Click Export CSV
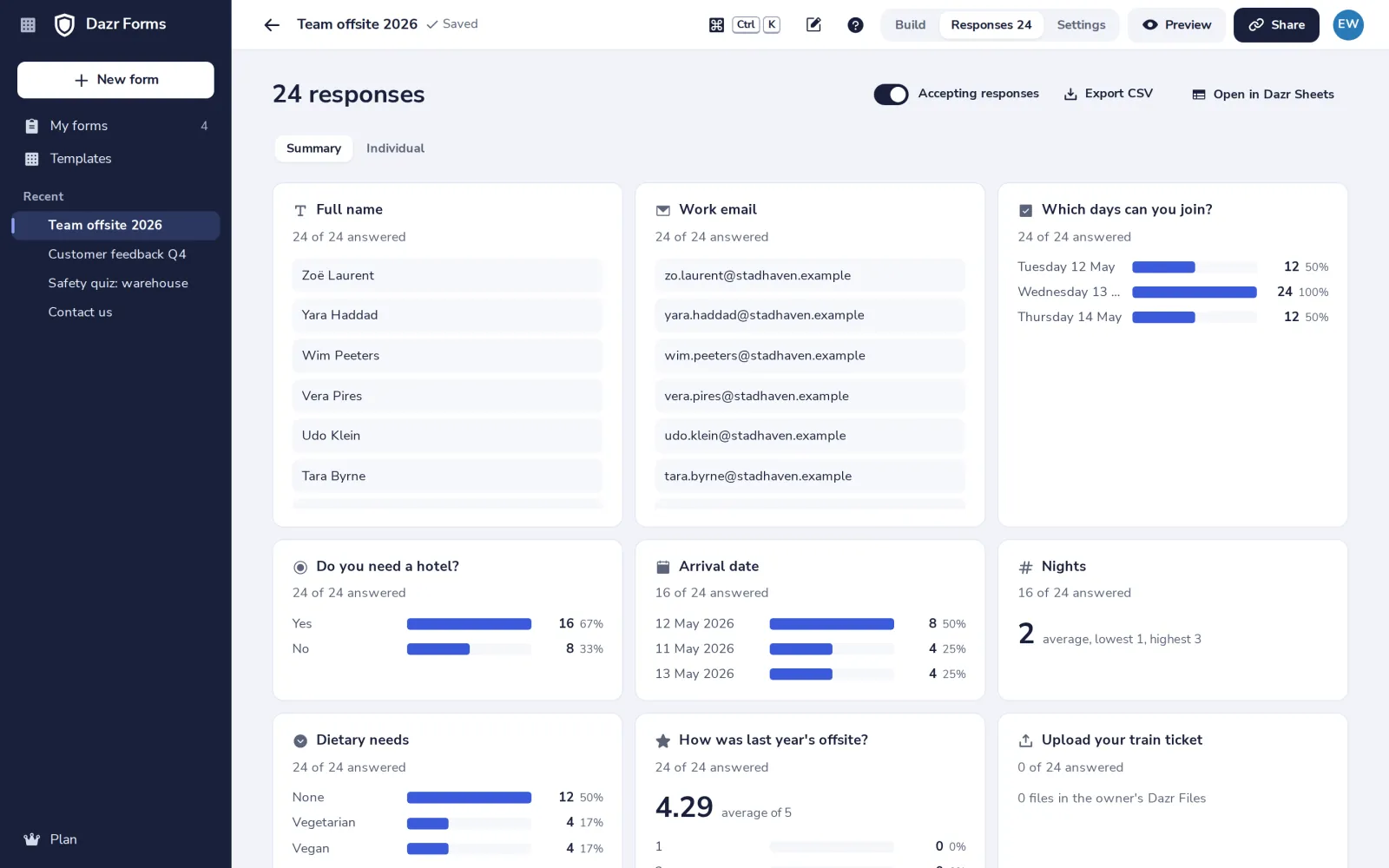This screenshot has height=868, width=1389. point(1109,94)
